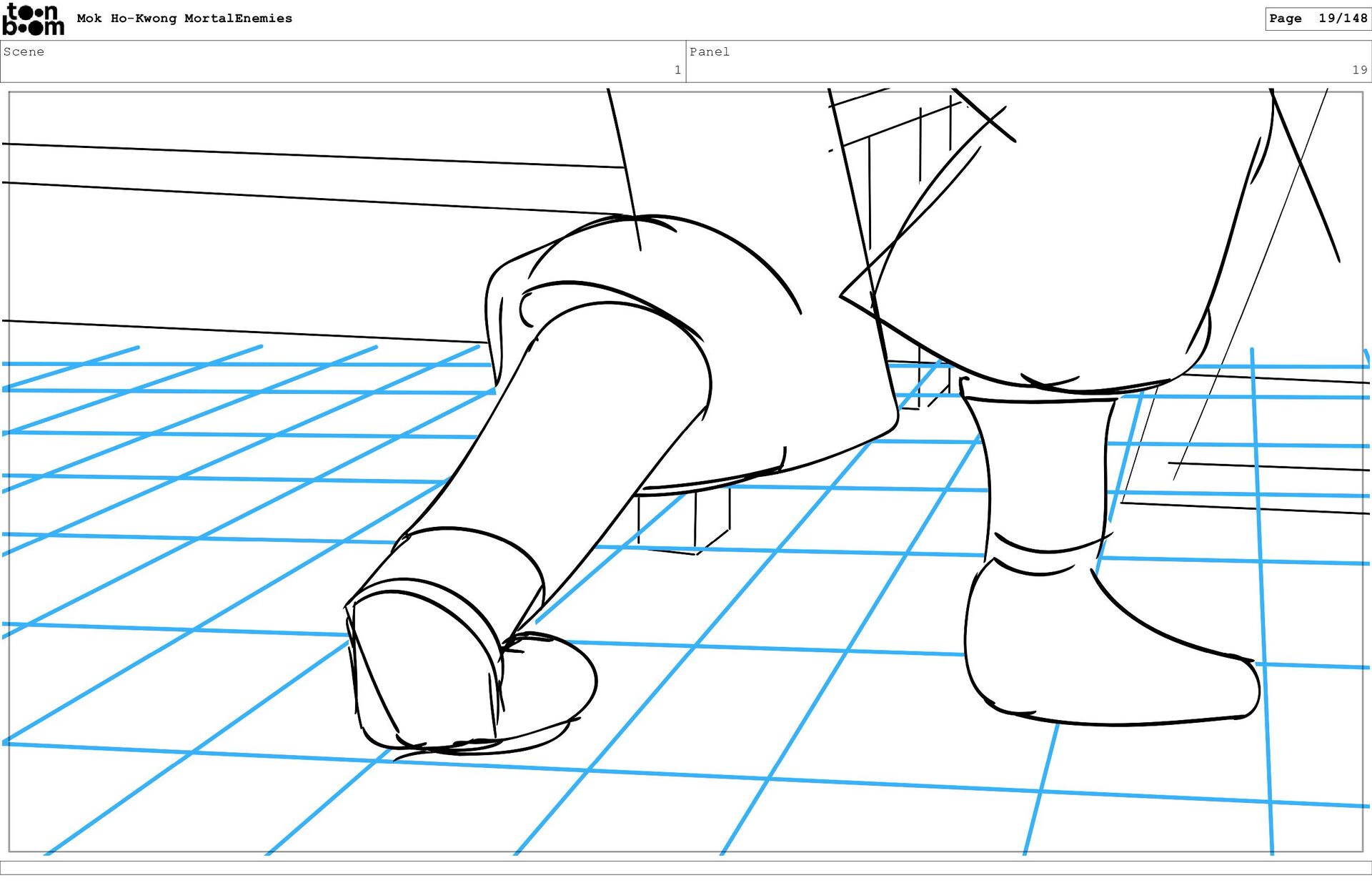
Task: Click the empty caption bar below panel
Action: point(686,867)
